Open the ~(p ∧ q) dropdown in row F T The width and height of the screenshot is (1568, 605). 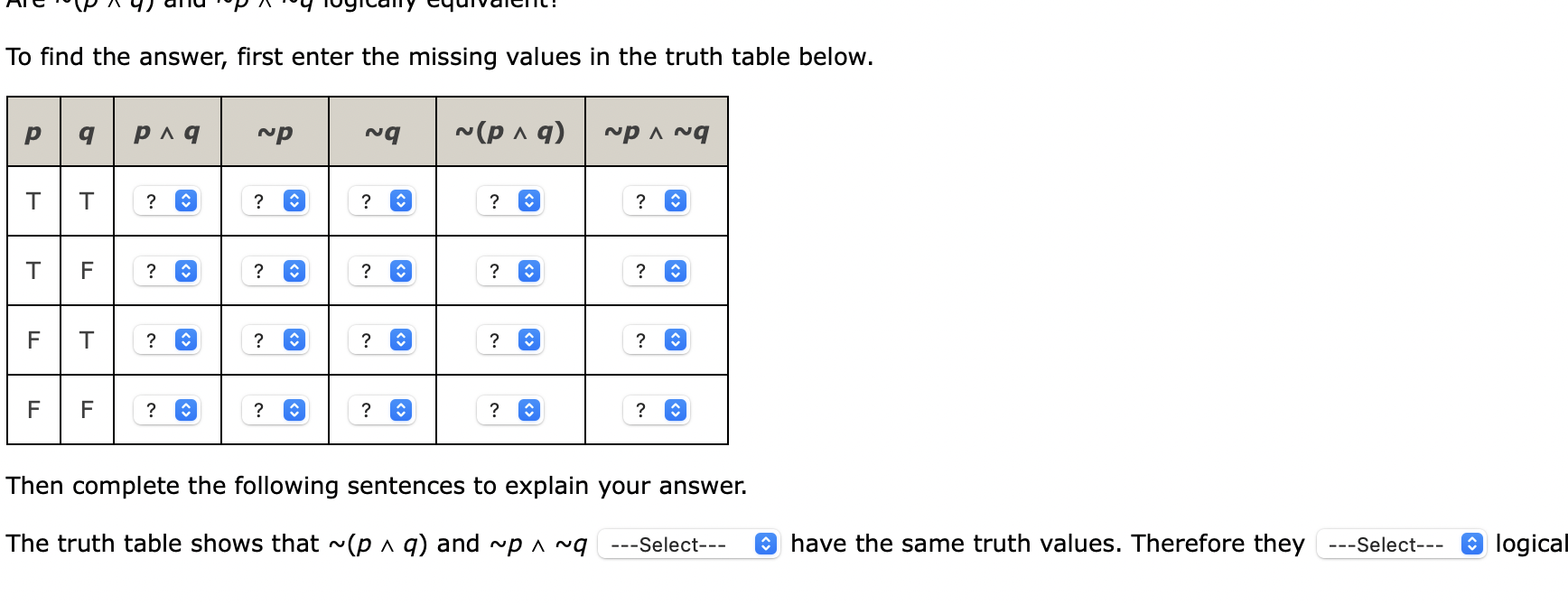click(x=510, y=340)
